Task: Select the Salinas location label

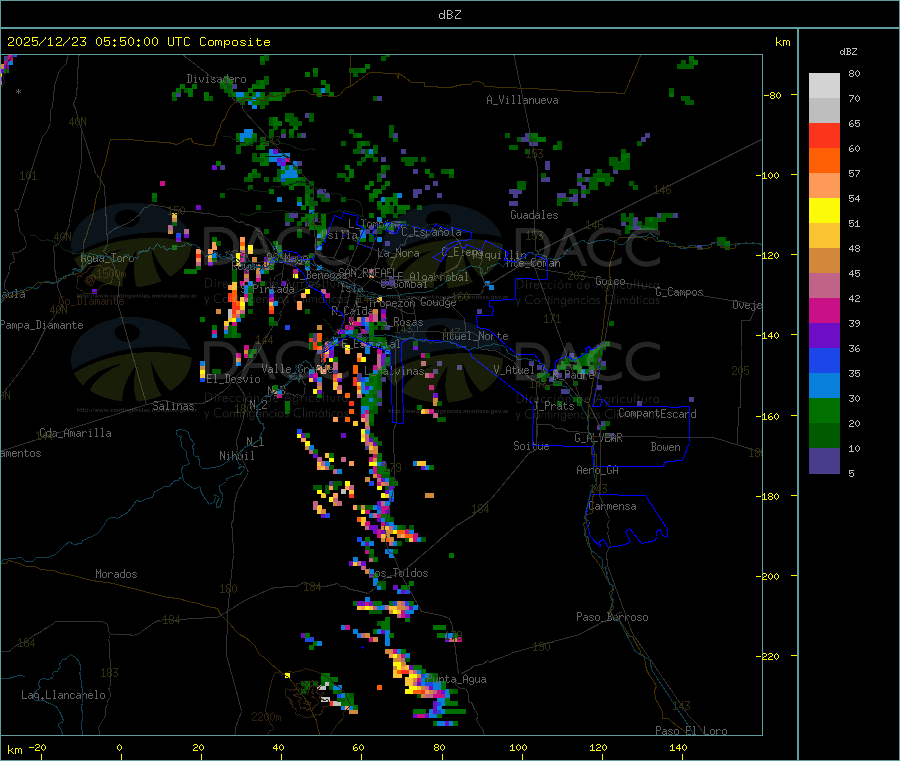Action: tap(173, 406)
